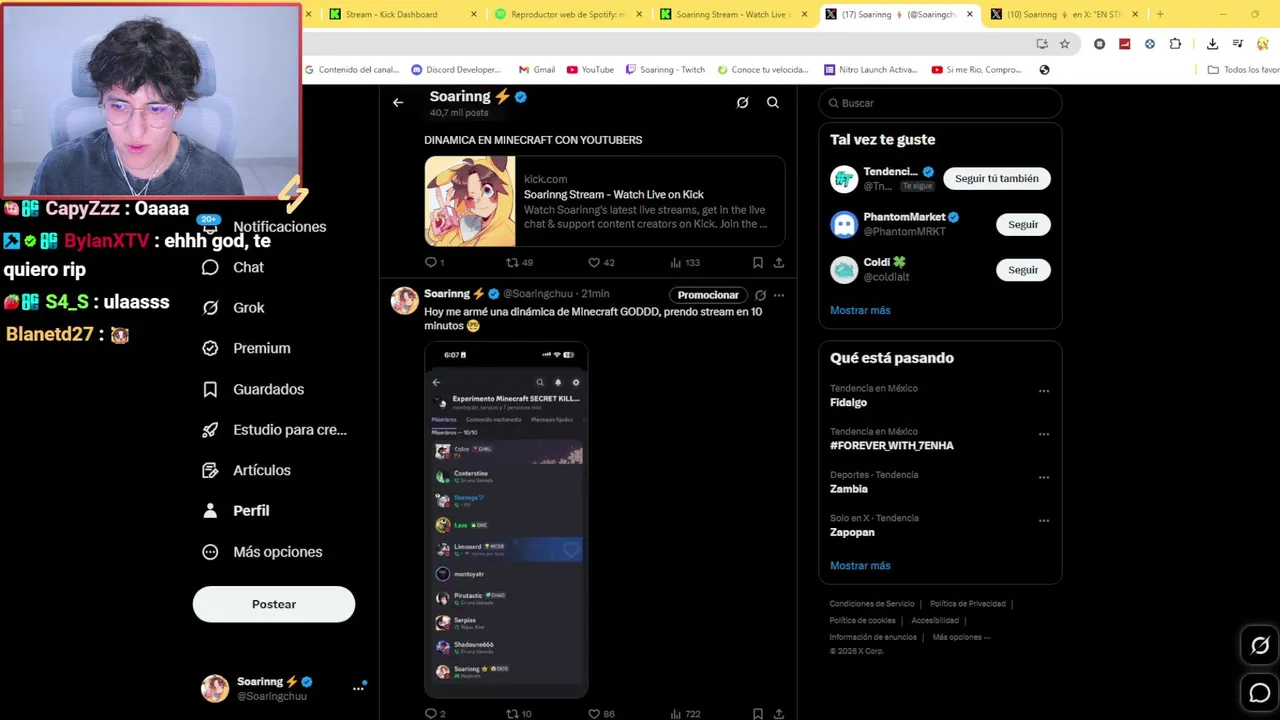
Task: Click Seguir tú también for Tendenci...
Action: point(996,178)
